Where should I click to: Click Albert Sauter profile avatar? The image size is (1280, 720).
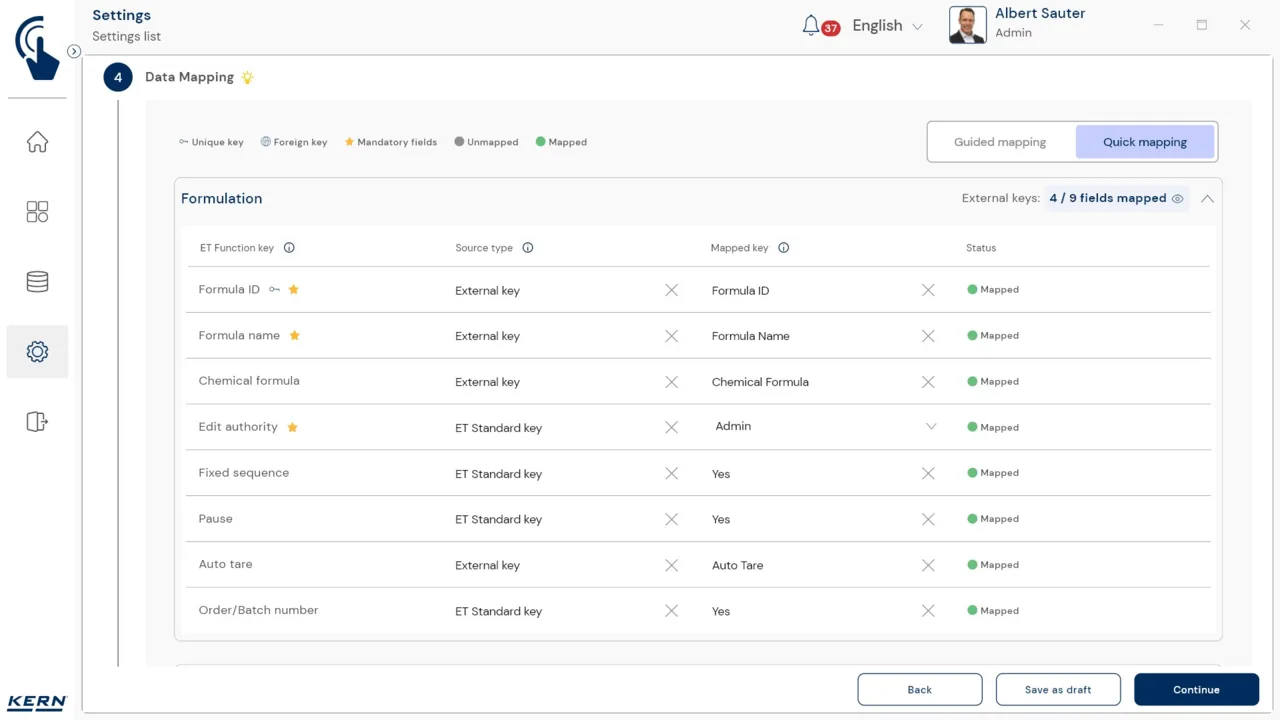pos(967,25)
